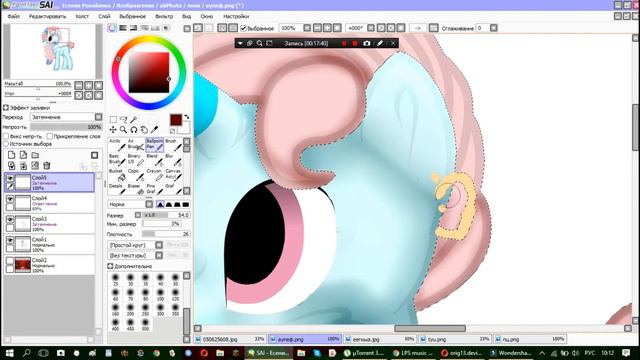This screenshot has height=360, width=640.
Task: Pick brush size preset 25
Action: coord(116,280)
